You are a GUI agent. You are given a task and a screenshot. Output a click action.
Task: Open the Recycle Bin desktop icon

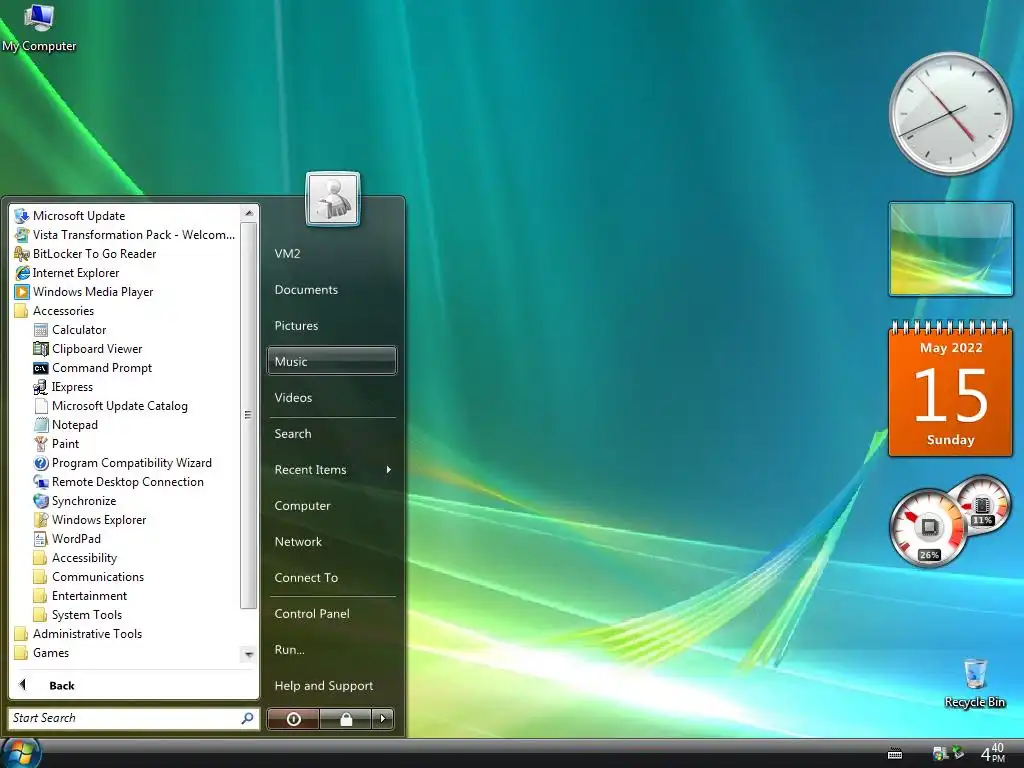(x=974, y=682)
